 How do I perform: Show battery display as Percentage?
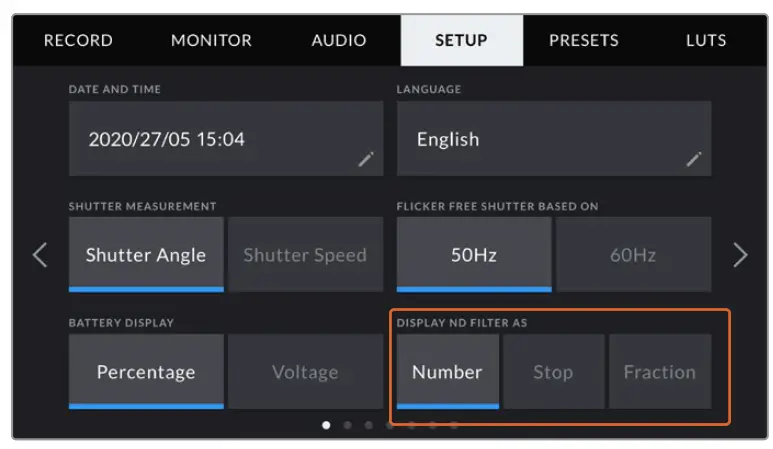pos(146,372)
